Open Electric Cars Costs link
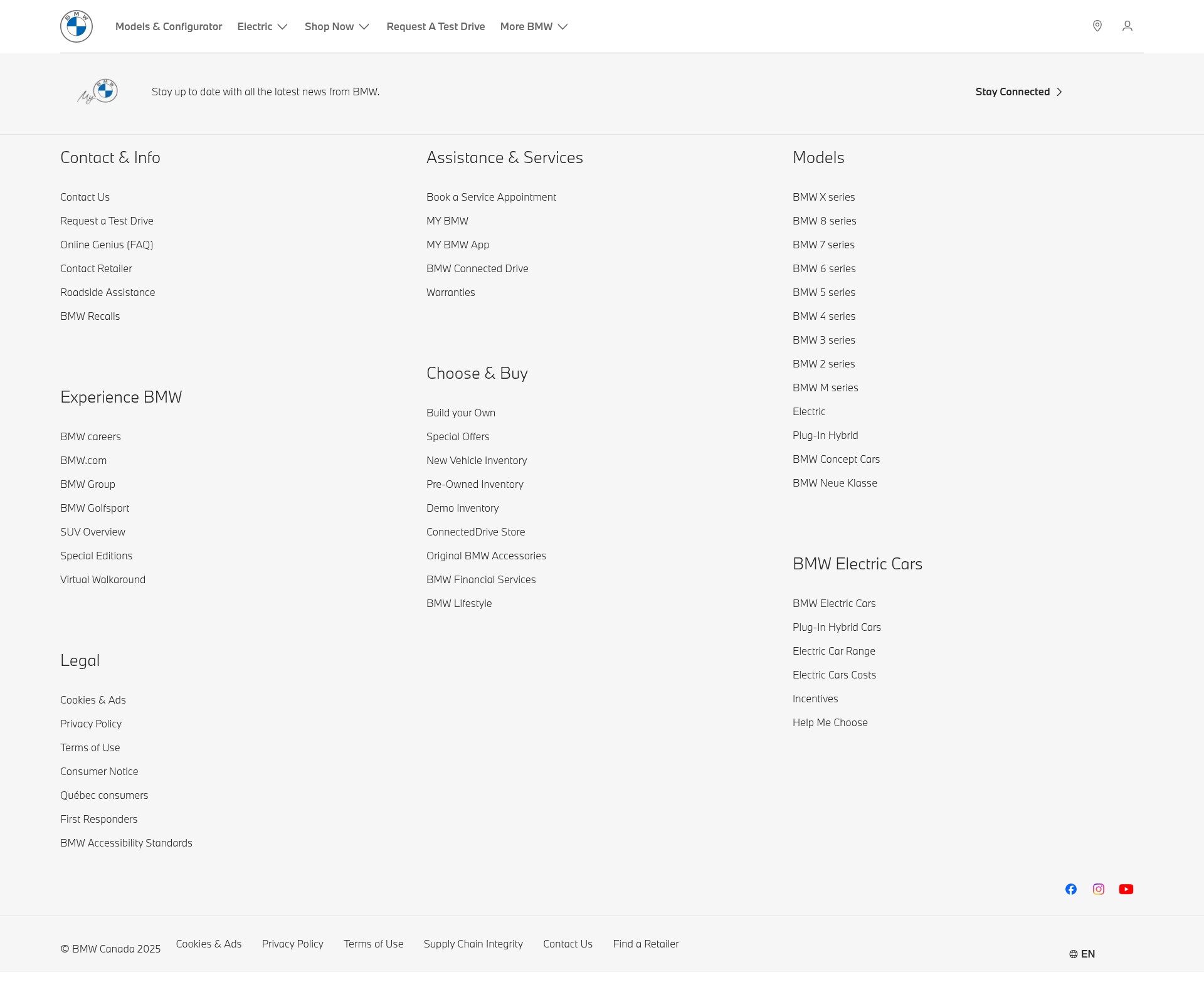The width and height of the screenshot is (1204, 992). pyautogui.click(x=834, y=675)
